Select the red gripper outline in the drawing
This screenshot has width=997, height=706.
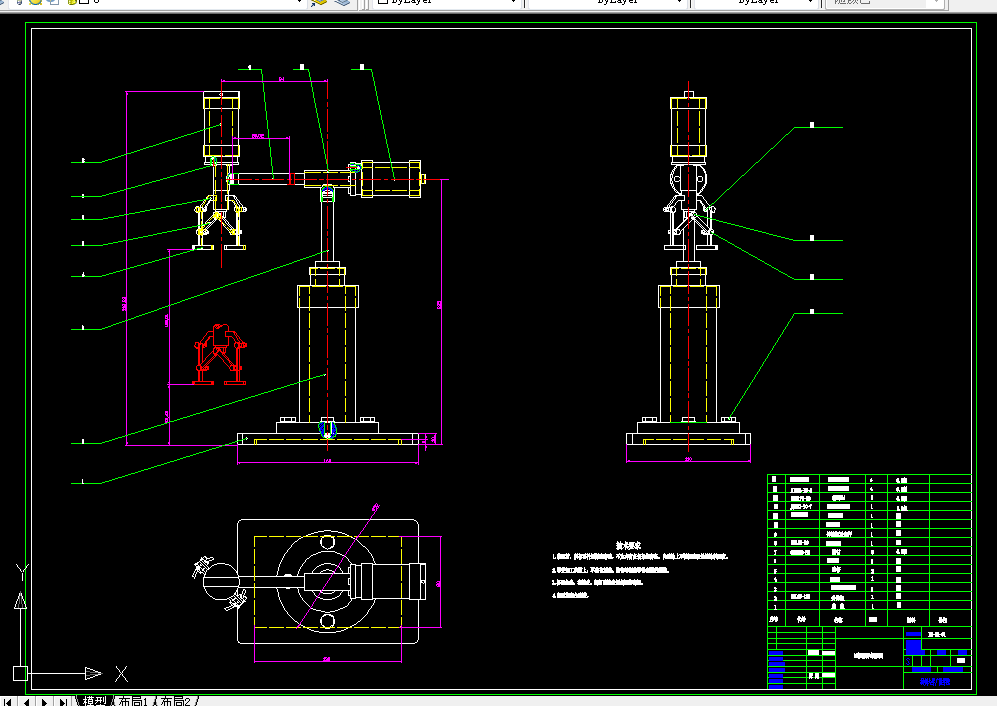(220, 354)
